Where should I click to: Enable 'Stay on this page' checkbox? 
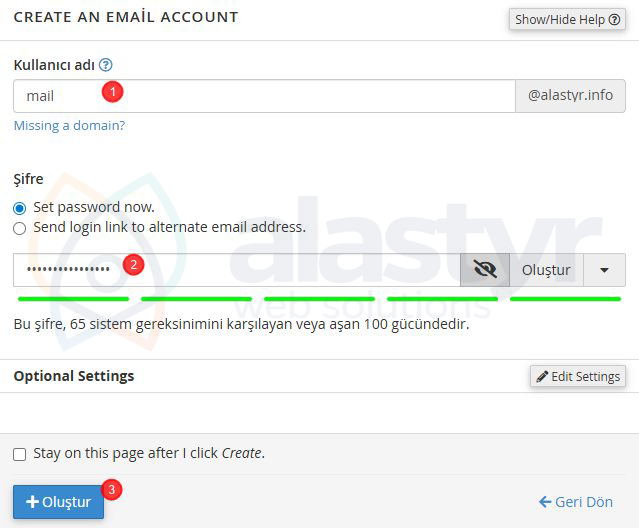[x=20, y=454]
